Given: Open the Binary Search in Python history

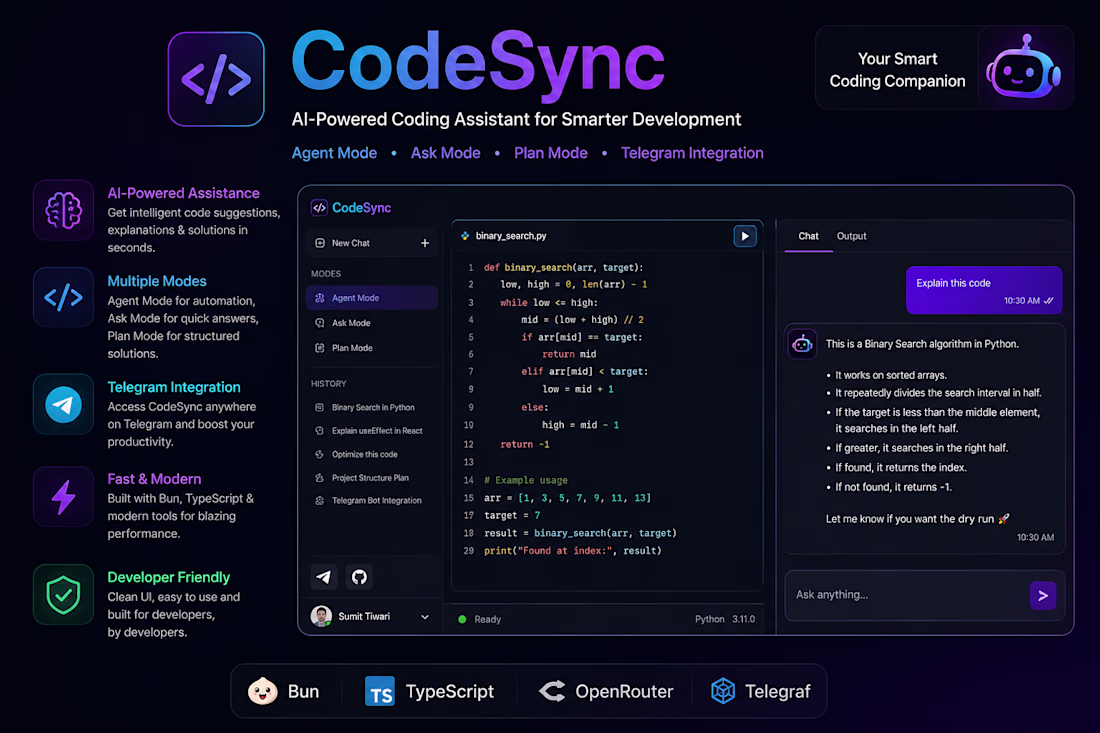Looking at the screenshot, I should 372,408.
